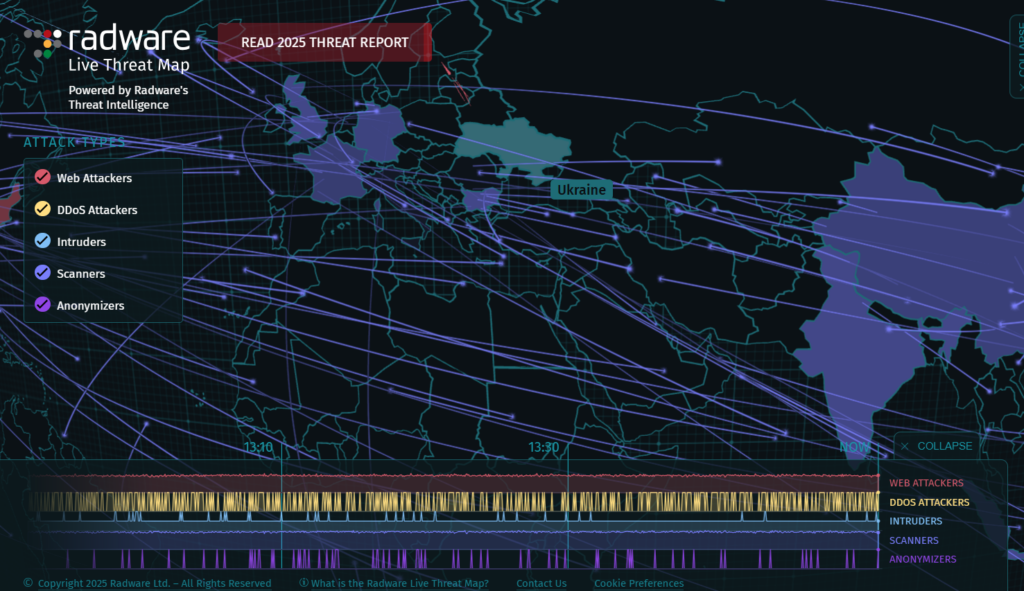The height and width of the screenshot is (591, 1024).
Task: Open the READ 2025 THREAT REPORT button
Action: tap(325, 42)
